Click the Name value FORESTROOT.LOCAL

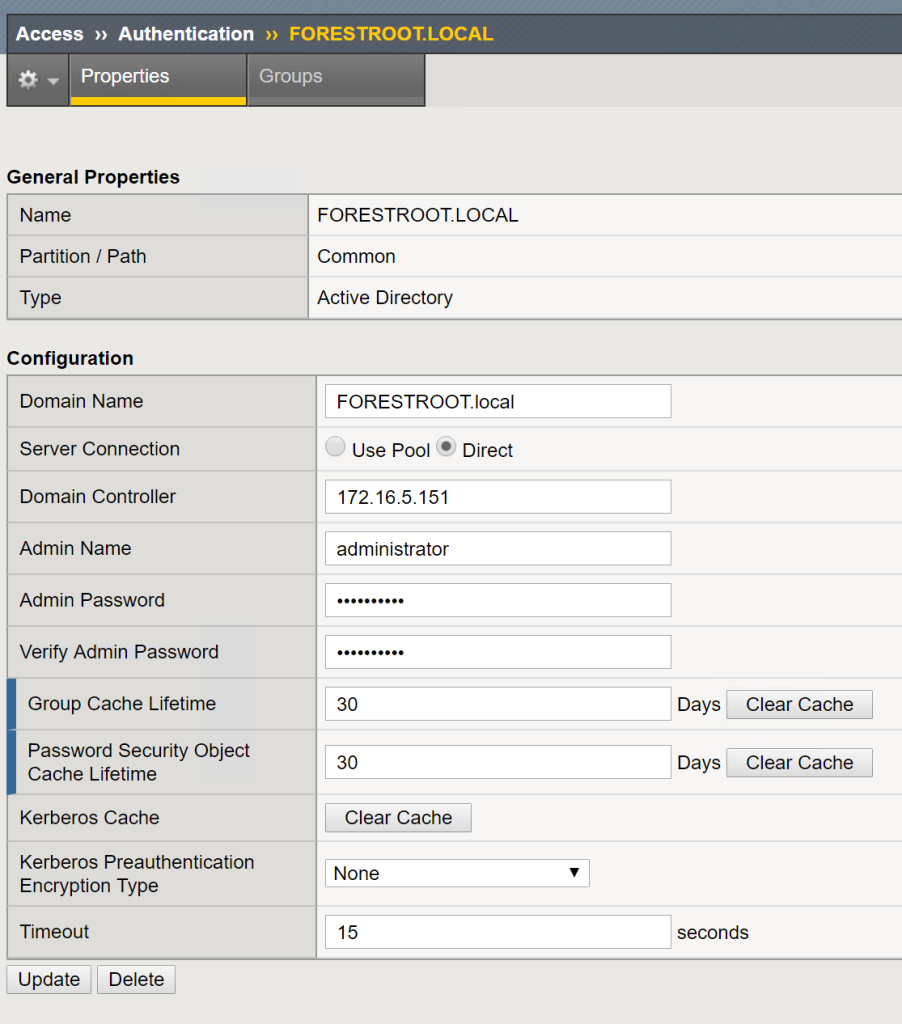pyautogui.click(x=418, y=215)
